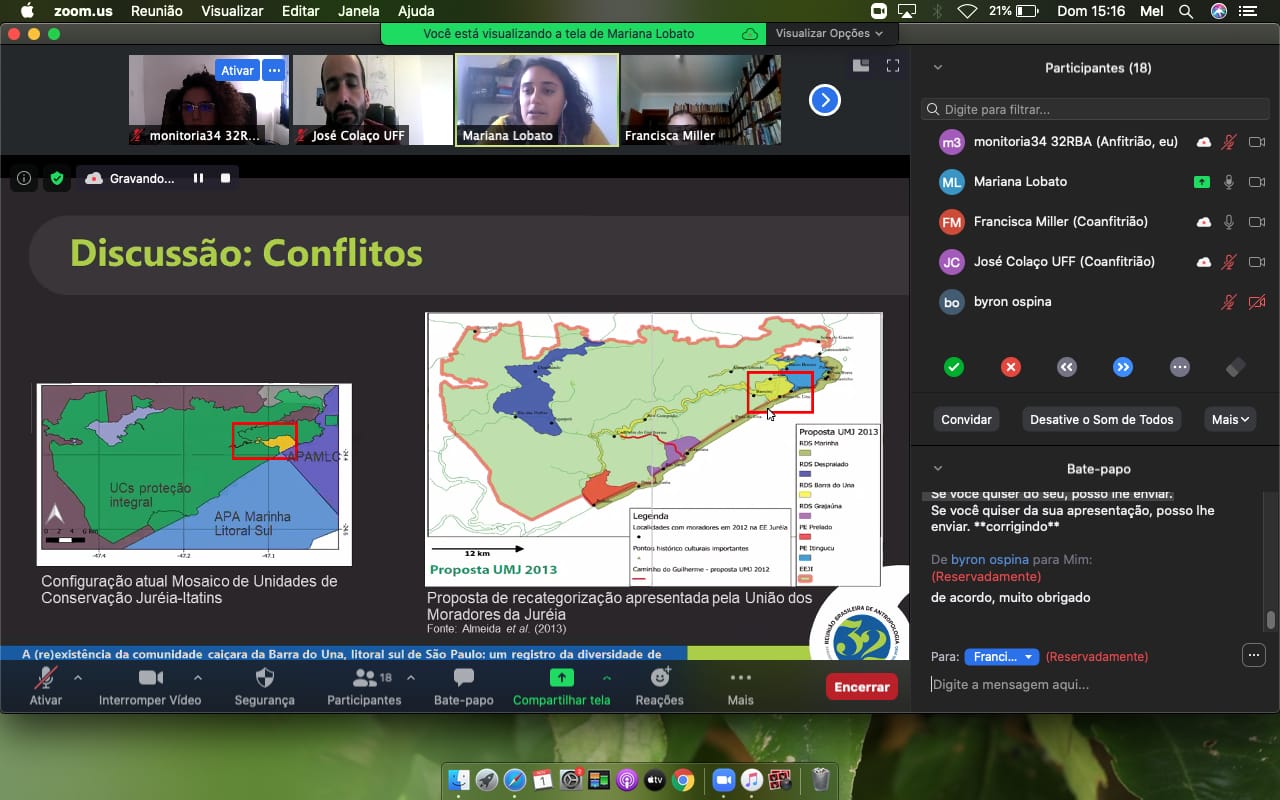The height and width of the screenshot is (800, 1280).
Task: Open the Ajuda menu in menu bar
Action: click(x=415, y=11)
